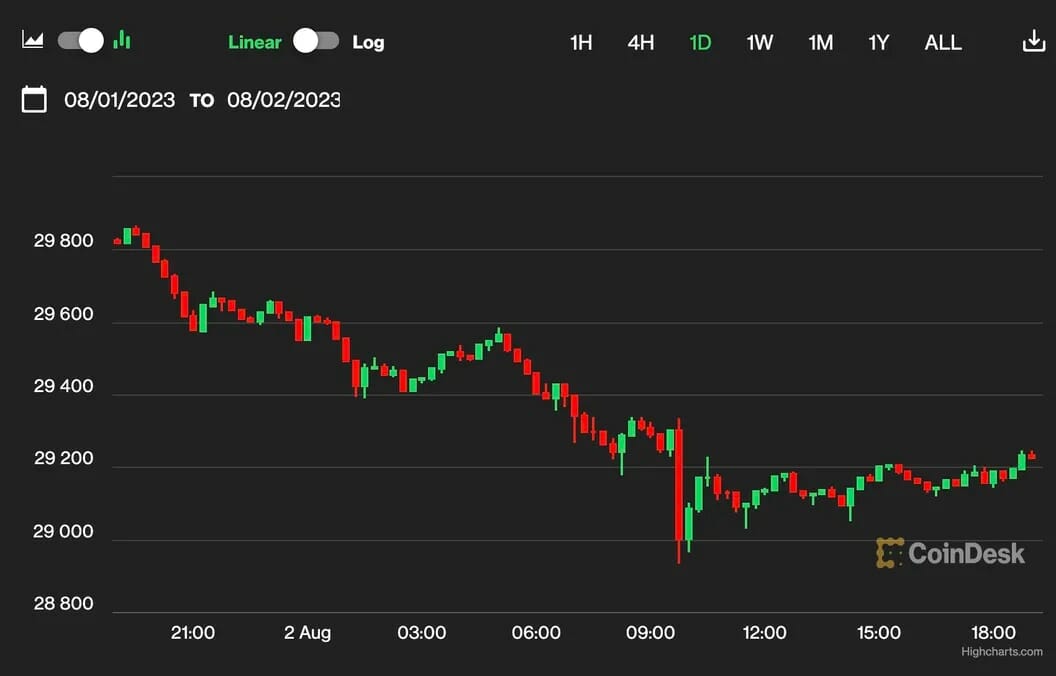
Task: Edit the end date 08/02/2023
Action: pyautogui.click(x=283, y=100)
